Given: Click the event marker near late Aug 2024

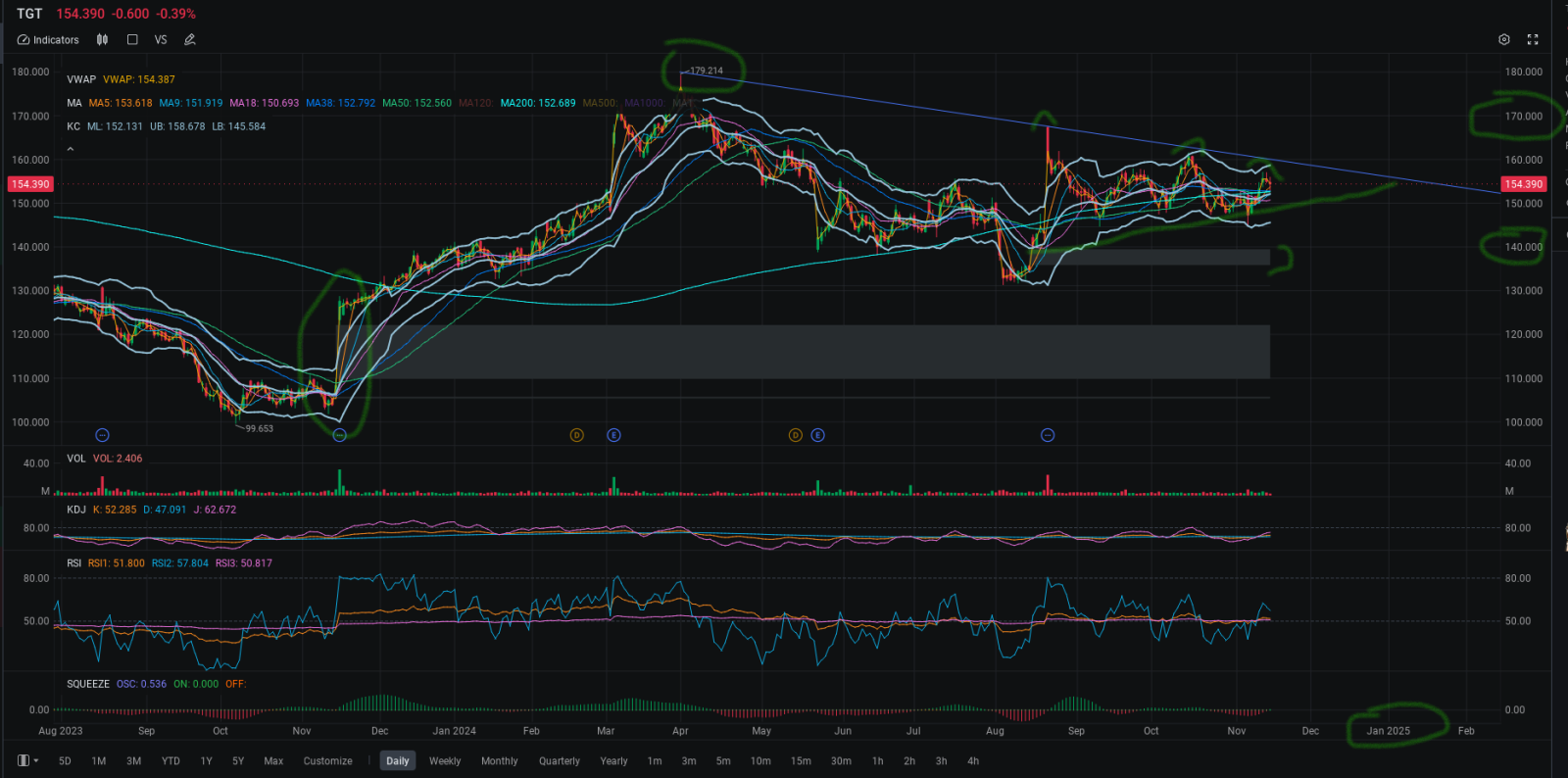Looking at the screenshot, I should [1048, 435].
